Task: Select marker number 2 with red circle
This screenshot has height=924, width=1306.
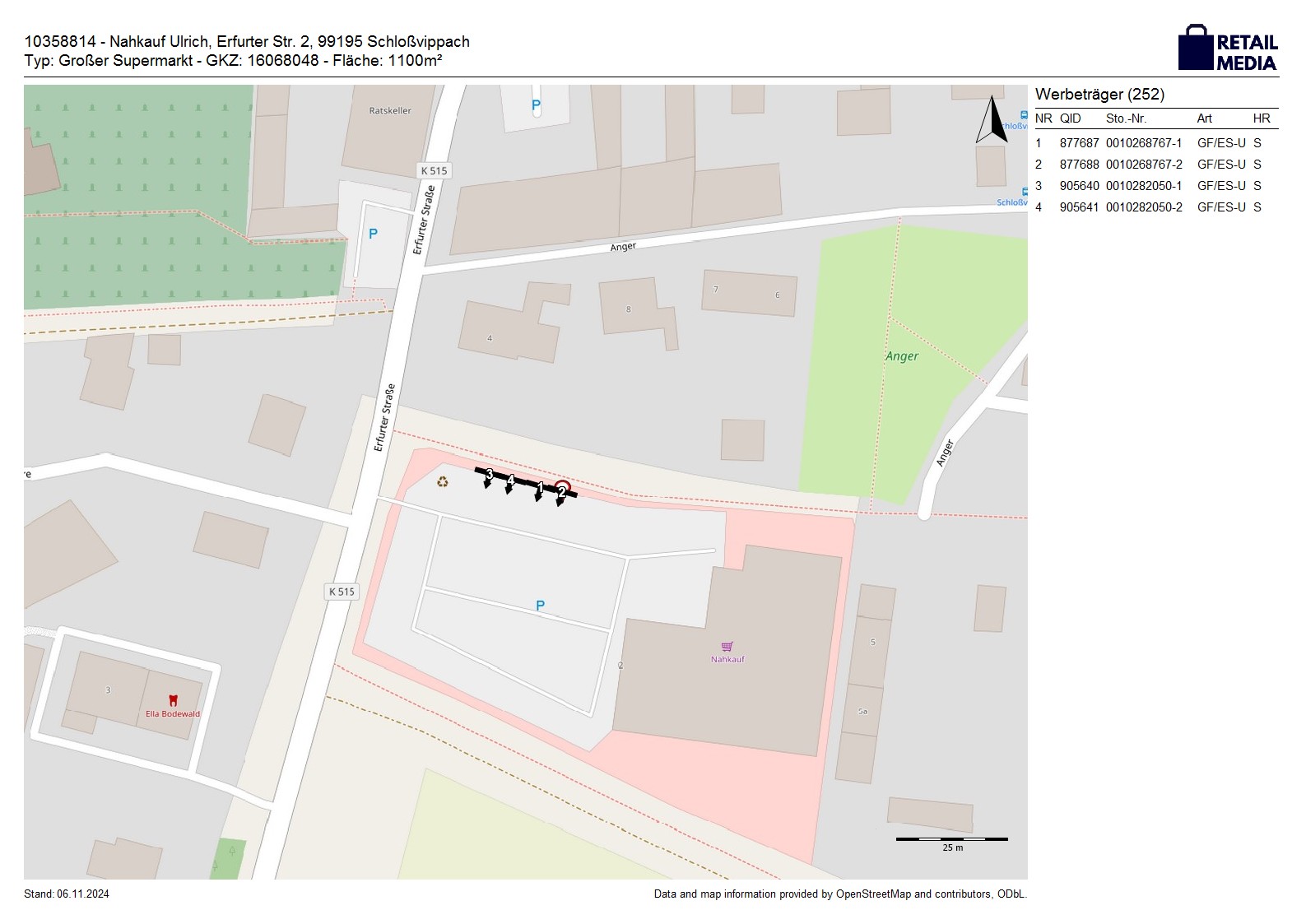Action: click(x=562, y=490)
